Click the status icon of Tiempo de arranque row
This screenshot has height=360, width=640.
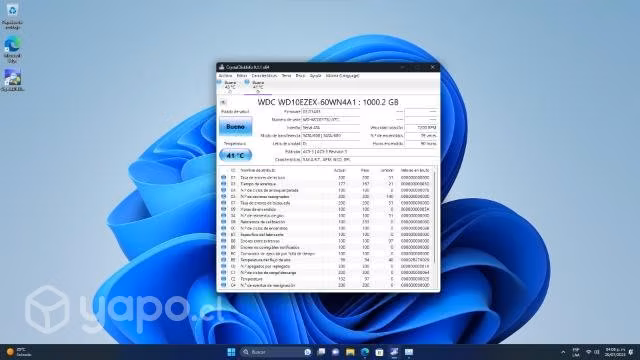[224, 184]
